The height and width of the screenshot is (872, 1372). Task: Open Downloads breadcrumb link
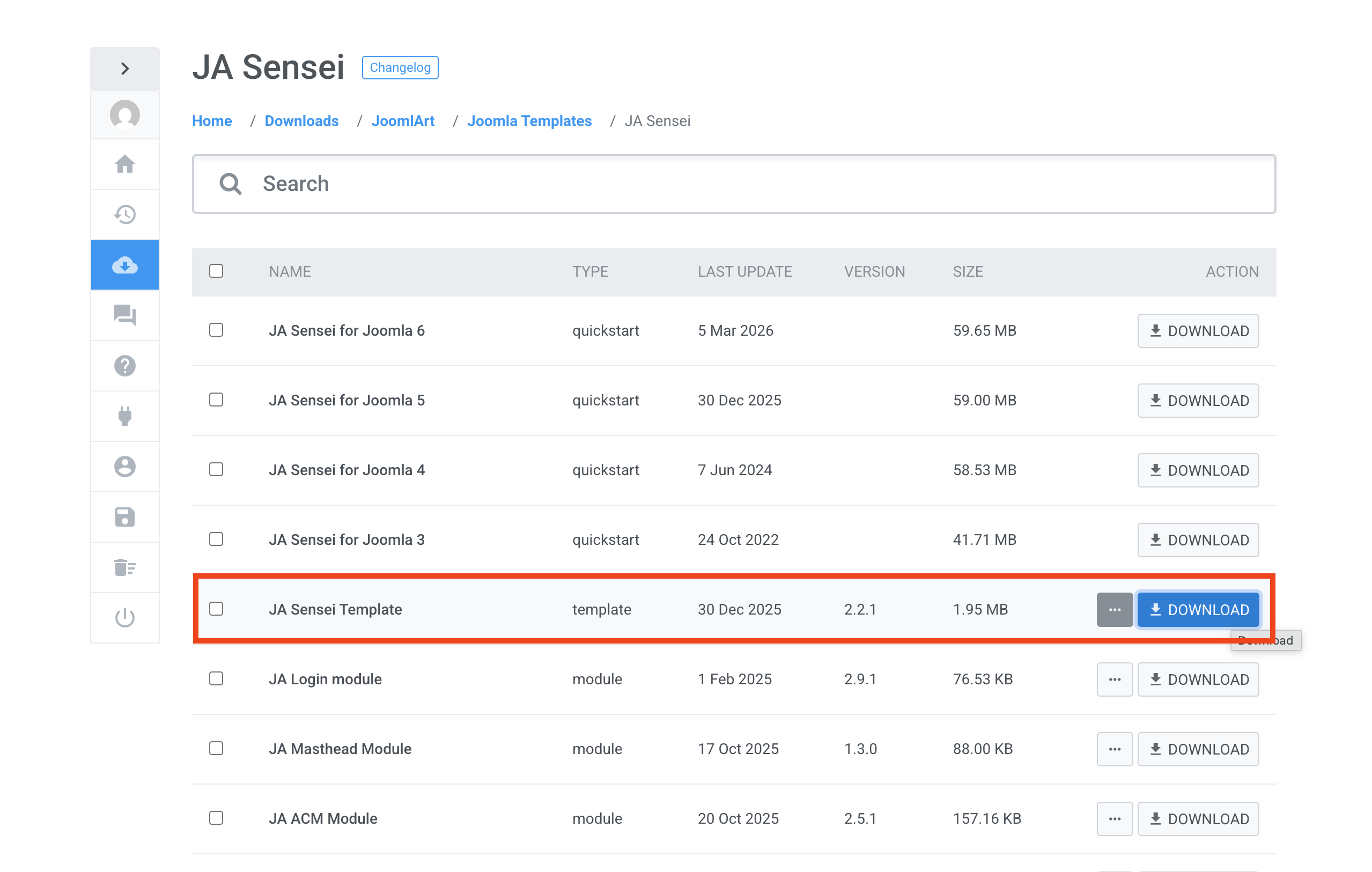[301, 121]
